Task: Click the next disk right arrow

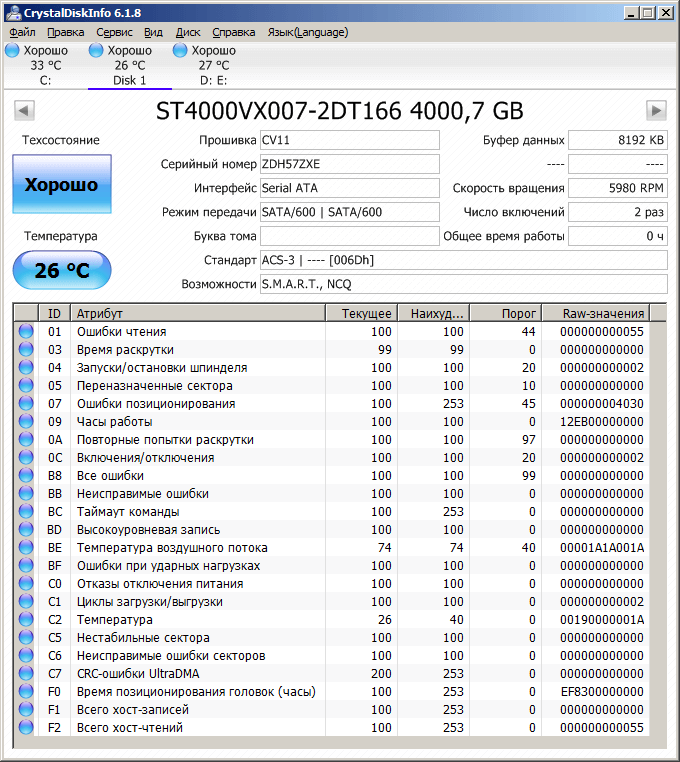Action: pos(656,110)
